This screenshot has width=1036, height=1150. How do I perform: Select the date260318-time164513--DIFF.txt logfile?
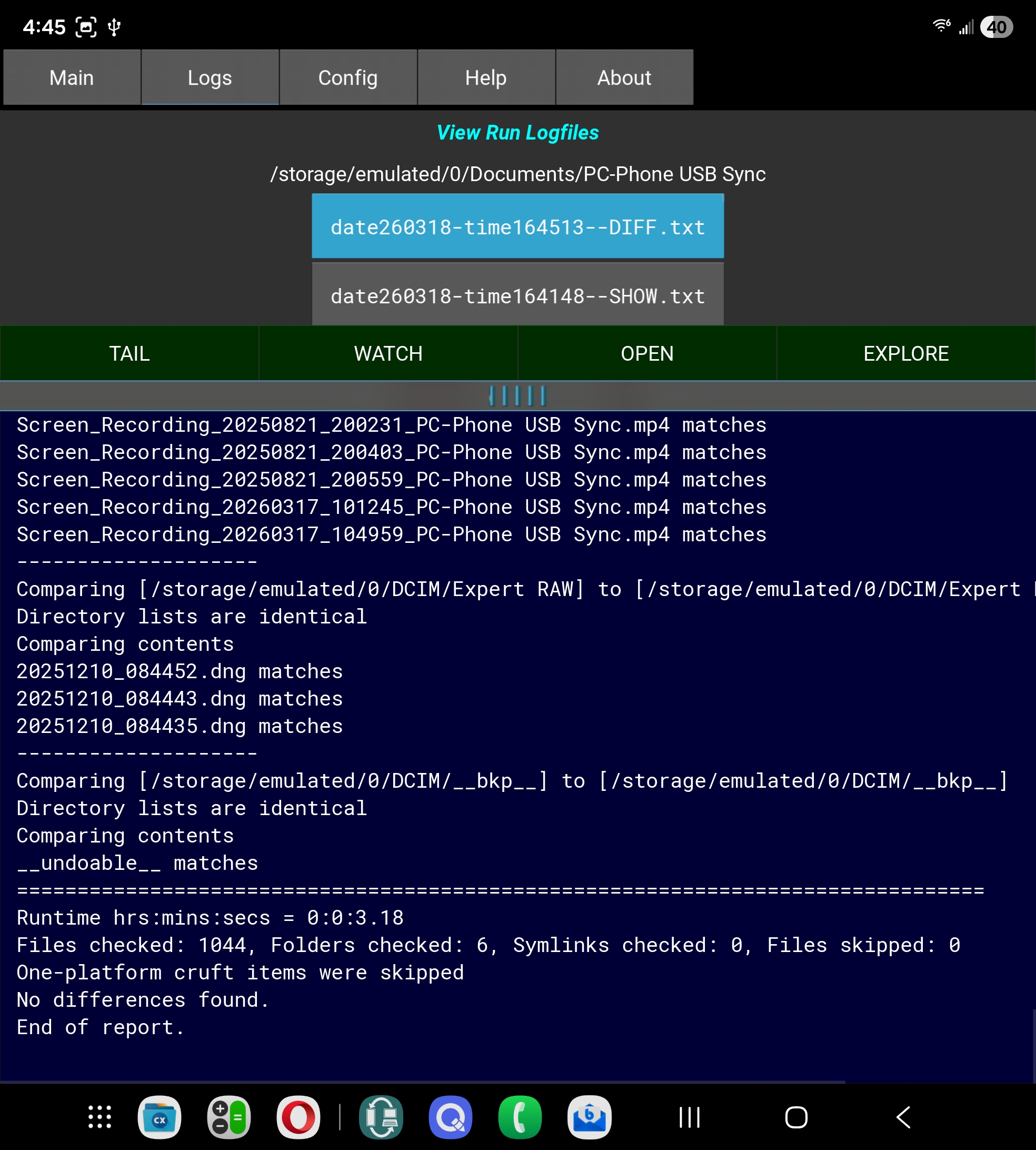point(517,227)
